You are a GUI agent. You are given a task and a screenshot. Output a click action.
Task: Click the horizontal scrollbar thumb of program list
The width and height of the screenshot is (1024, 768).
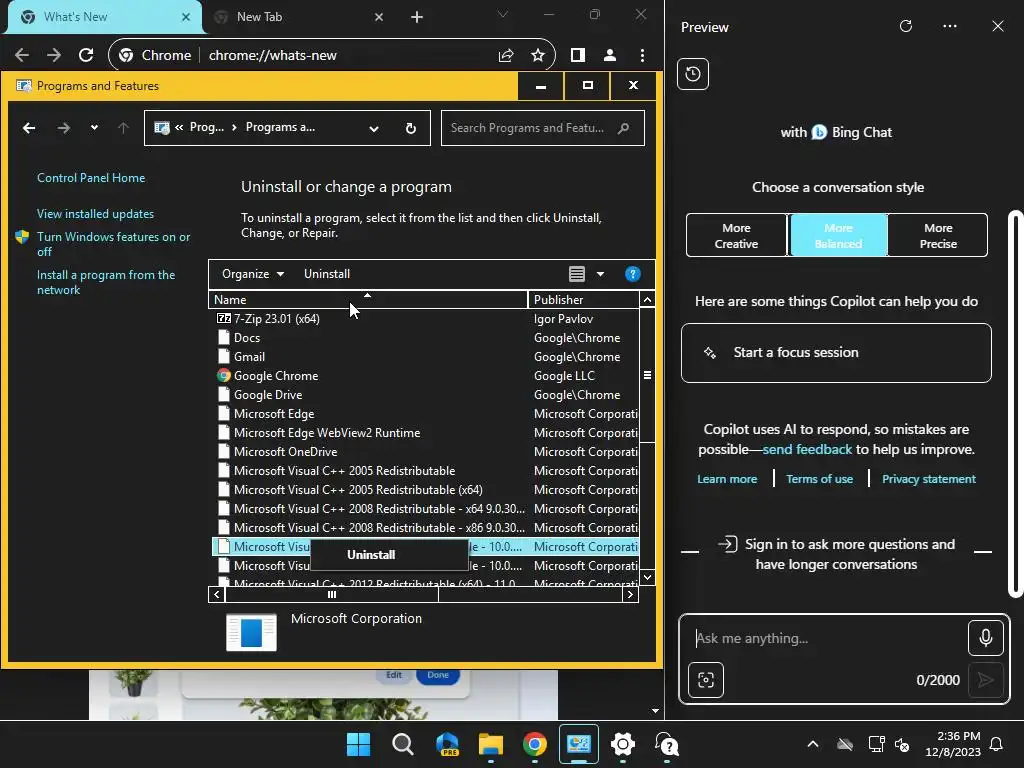[x=332, y=594]
